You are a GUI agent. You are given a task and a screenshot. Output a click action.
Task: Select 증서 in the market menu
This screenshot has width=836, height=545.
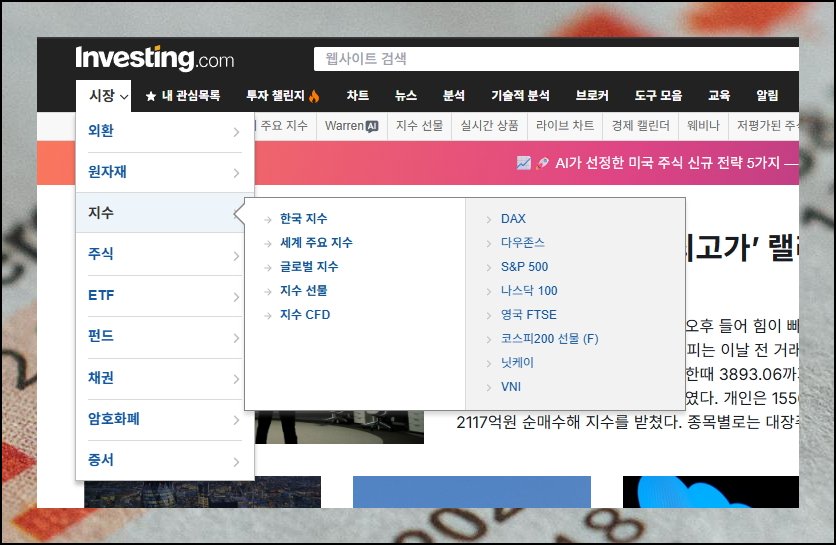pyautogui.click(x=101, y=460)
